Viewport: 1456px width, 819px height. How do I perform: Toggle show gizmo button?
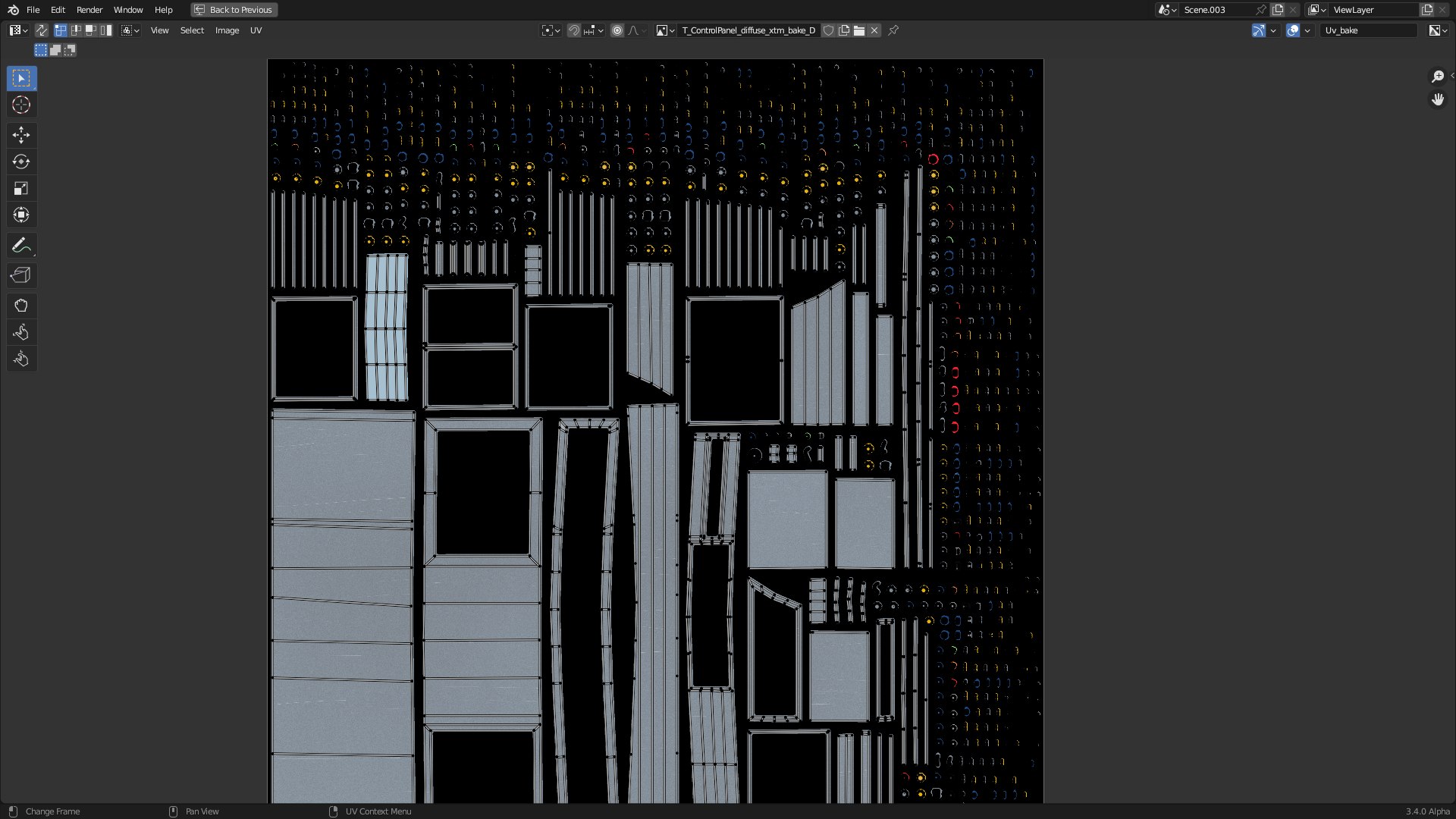1259,30
